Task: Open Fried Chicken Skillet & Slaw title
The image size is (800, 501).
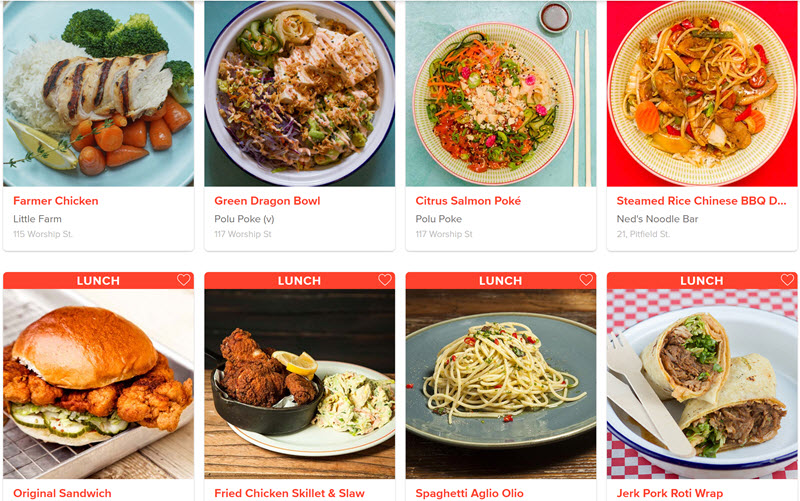Action: [x=289, y=493]
